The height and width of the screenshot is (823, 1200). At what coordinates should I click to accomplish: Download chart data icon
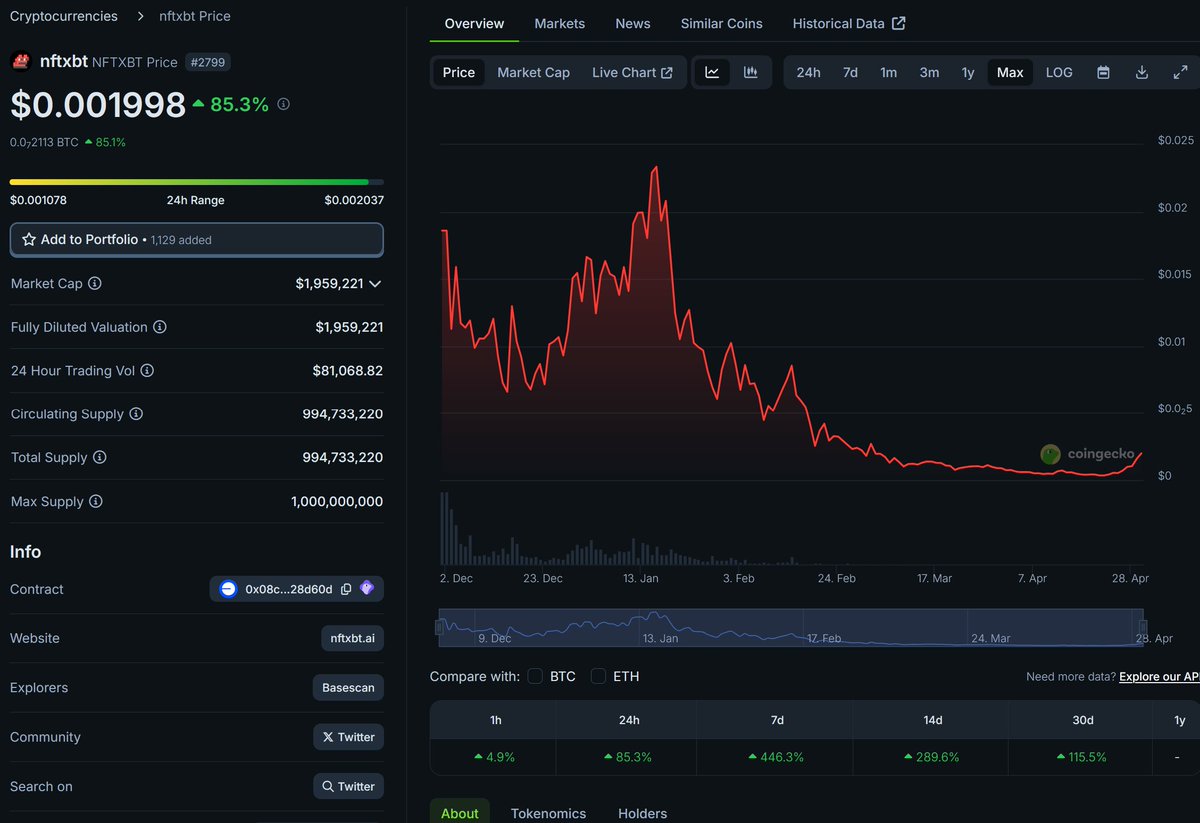tap(1142, 72)
